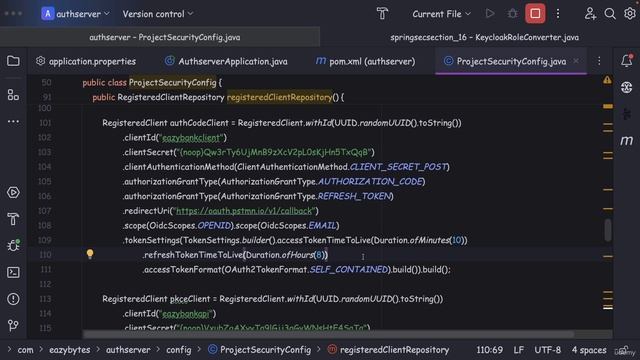
Task: Click the pkceClient variable name
Action: click(190, 299)
